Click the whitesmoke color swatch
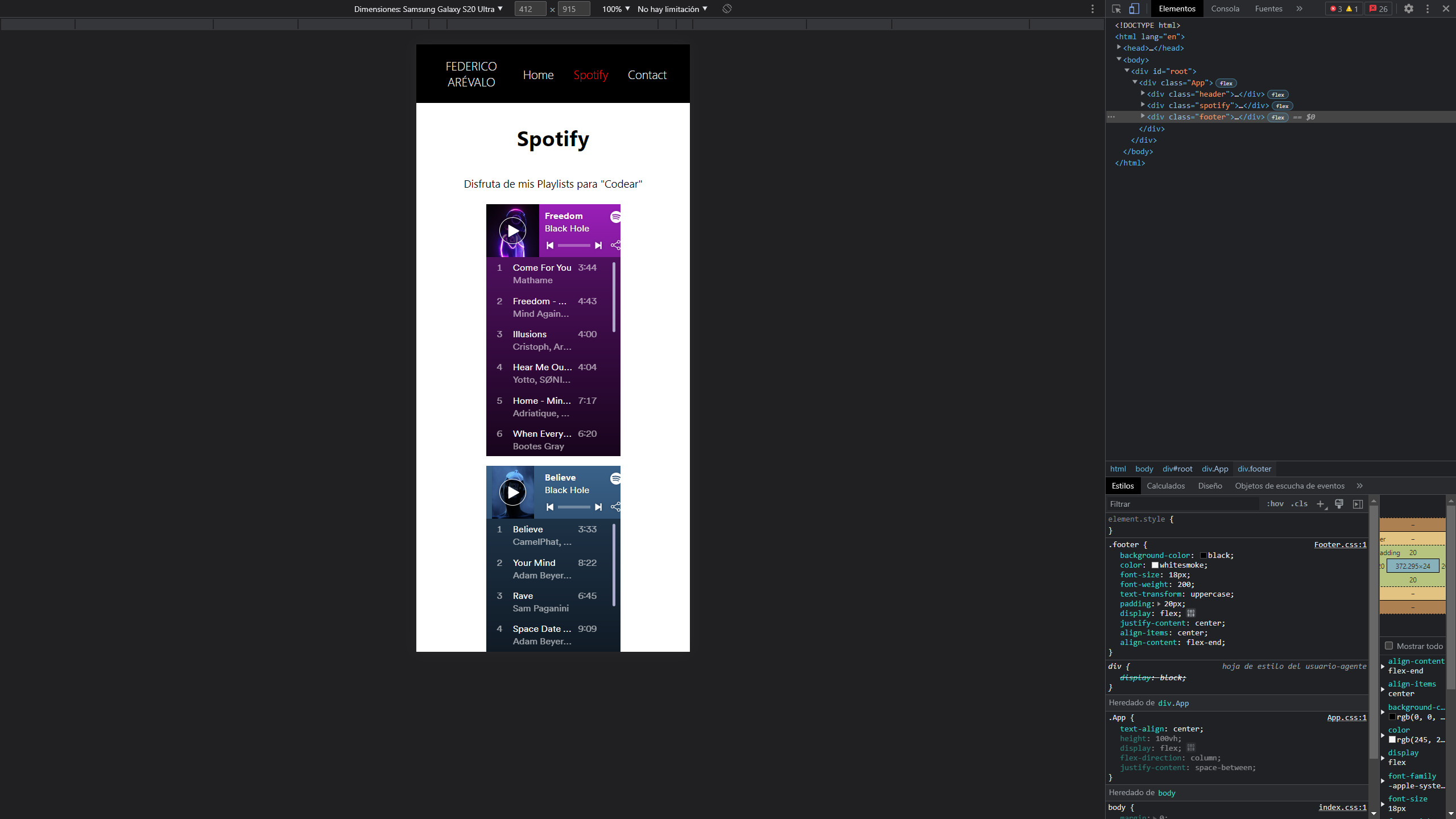Viewport: 1456px width, 819px height. point(1155,565)
